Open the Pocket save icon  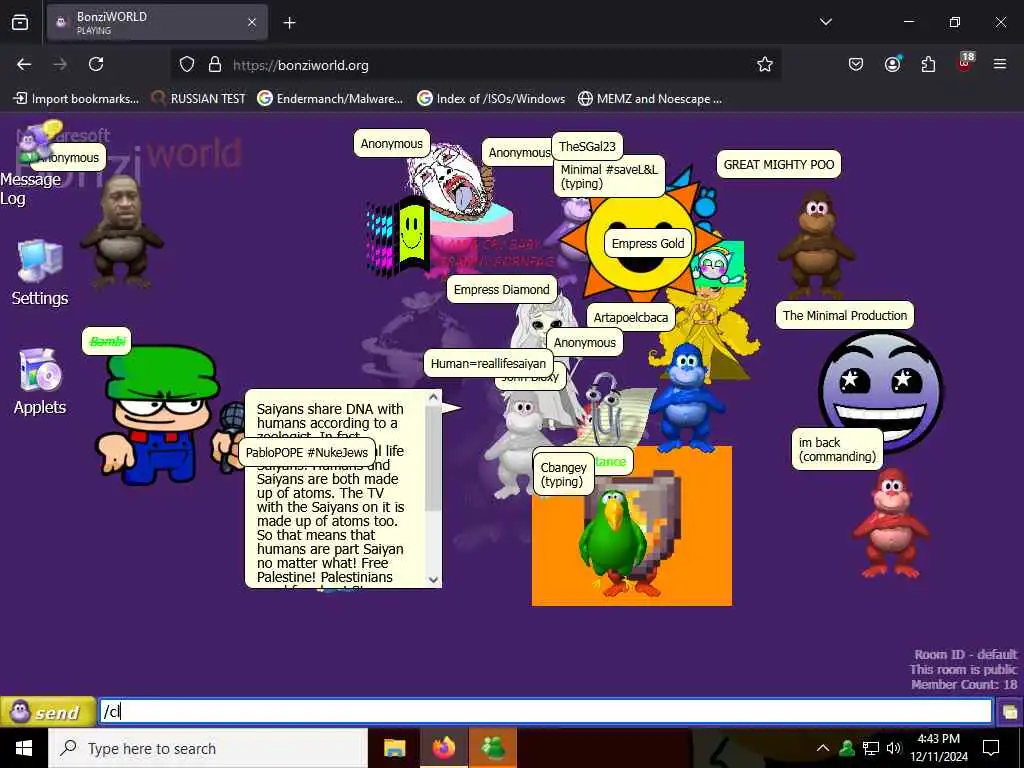856,64
